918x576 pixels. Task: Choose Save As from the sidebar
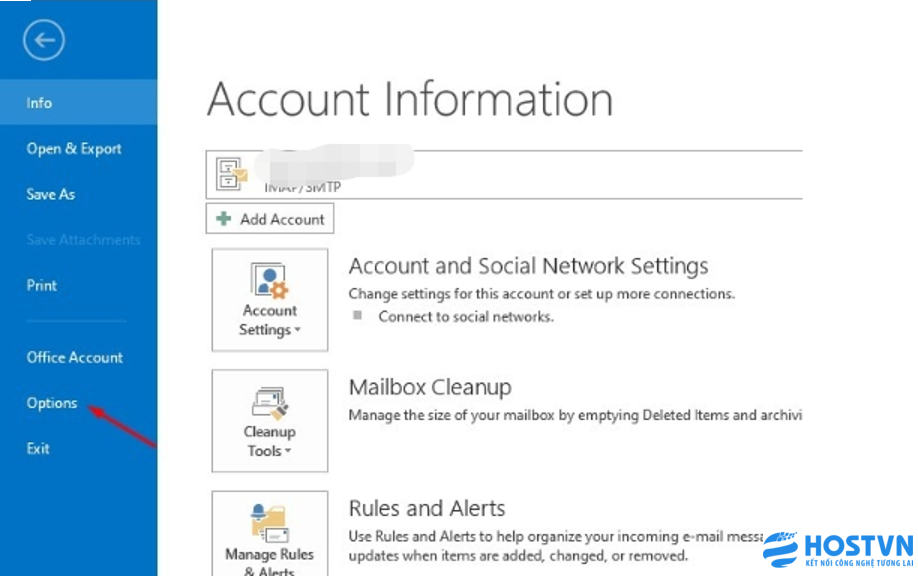tap(51, 195)
